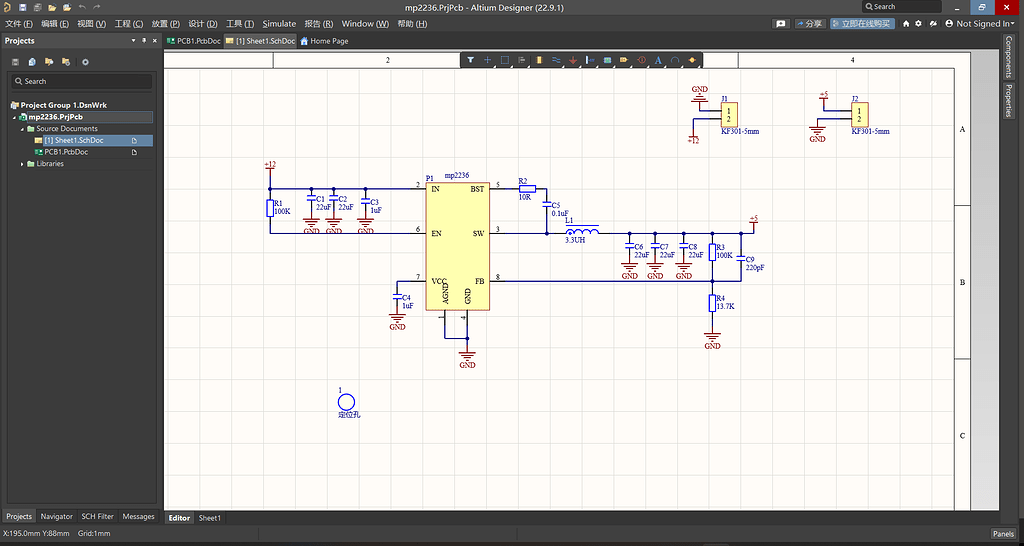Click the Panels button in status bar

click(1003, 534)
